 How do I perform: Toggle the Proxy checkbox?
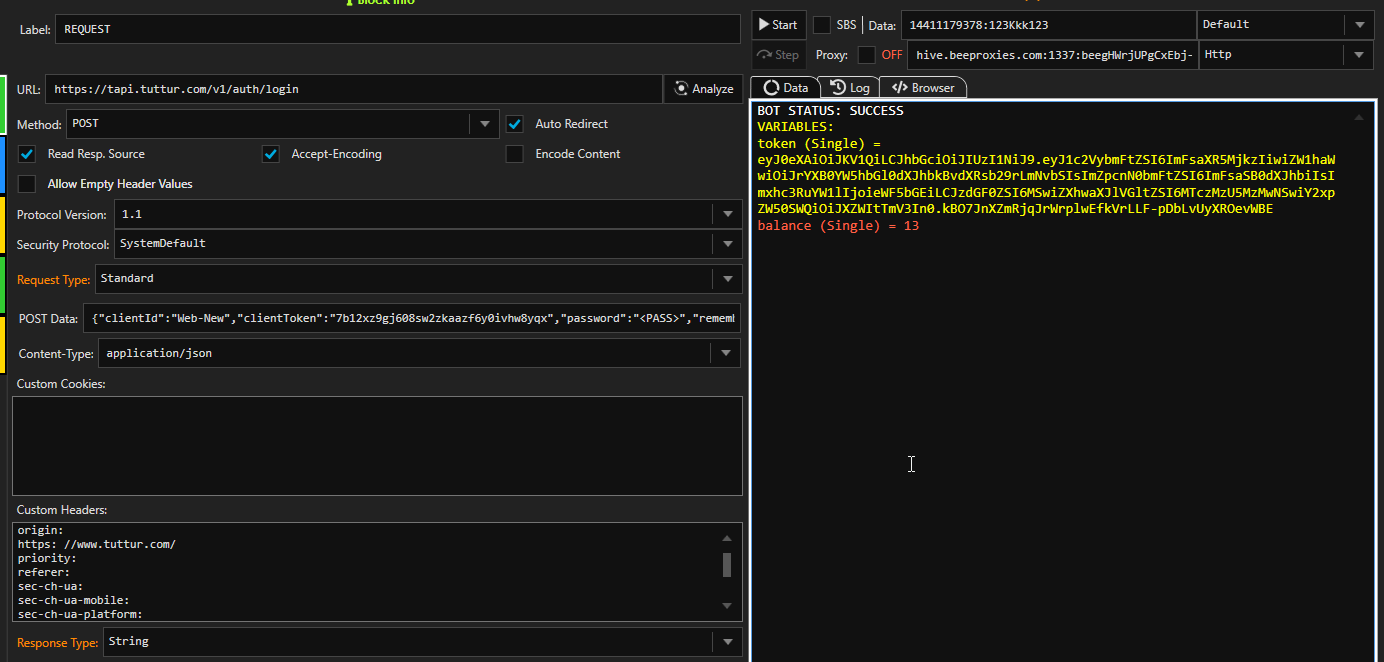click(866, 55)
